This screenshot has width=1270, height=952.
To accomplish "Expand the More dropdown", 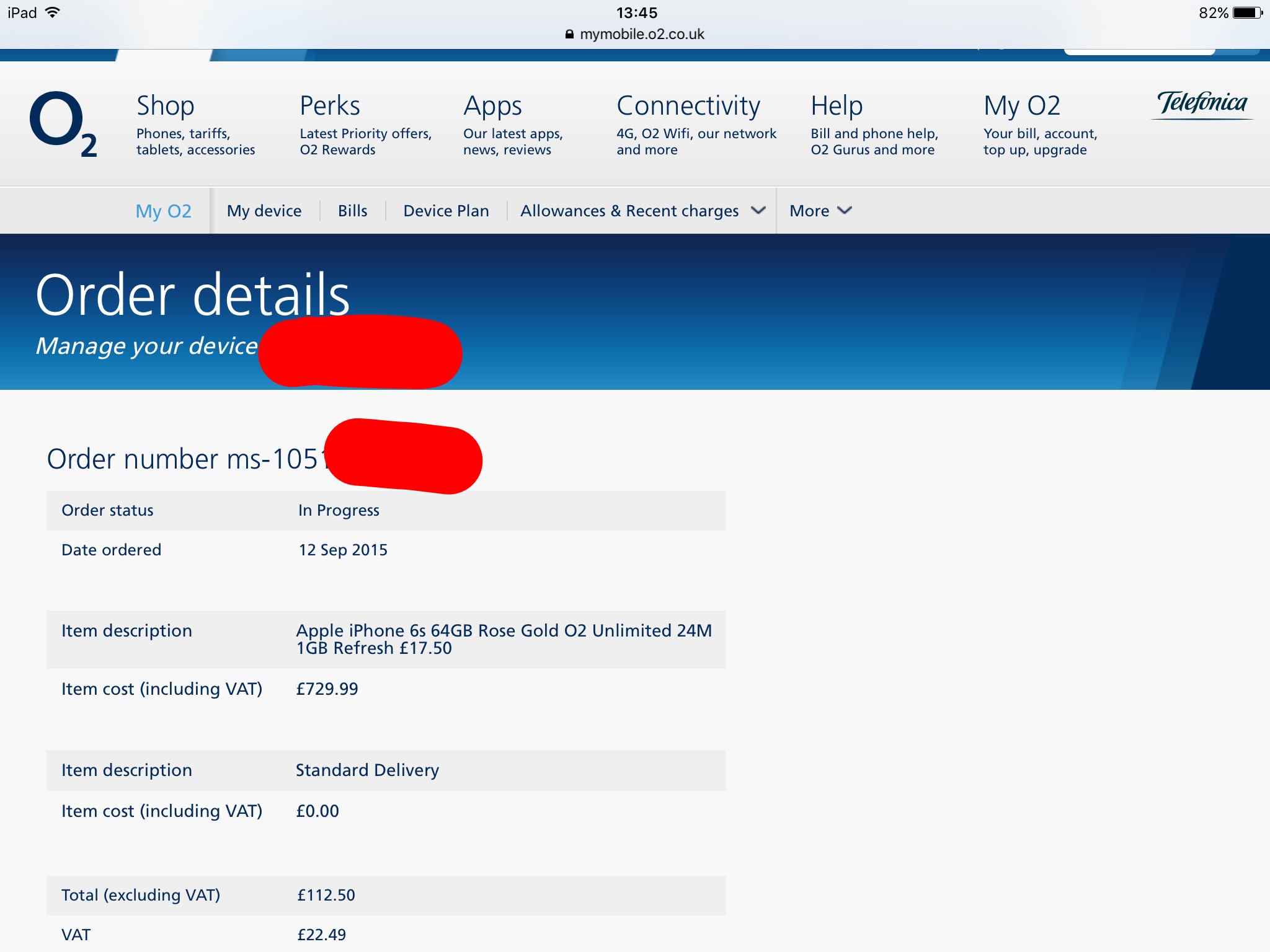I will pos(820,211).
